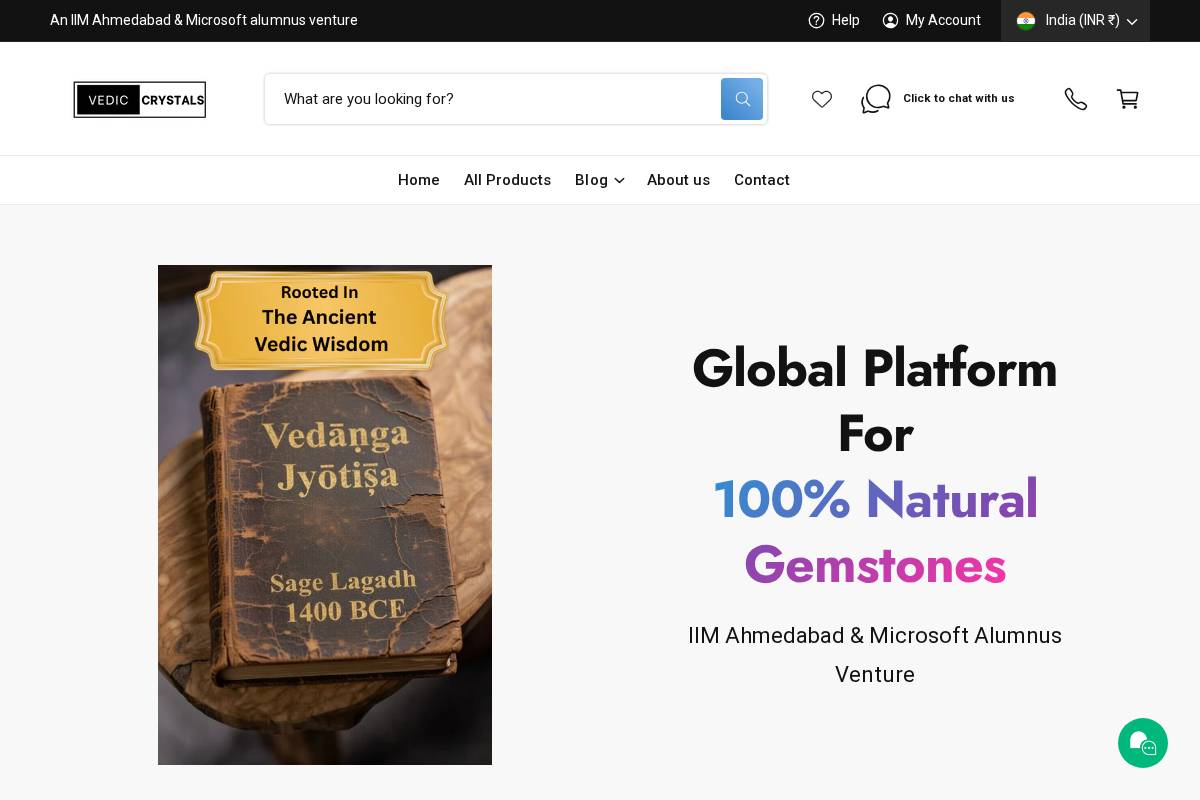Click the Vedic Crystals logo

[x=140, y=99]
